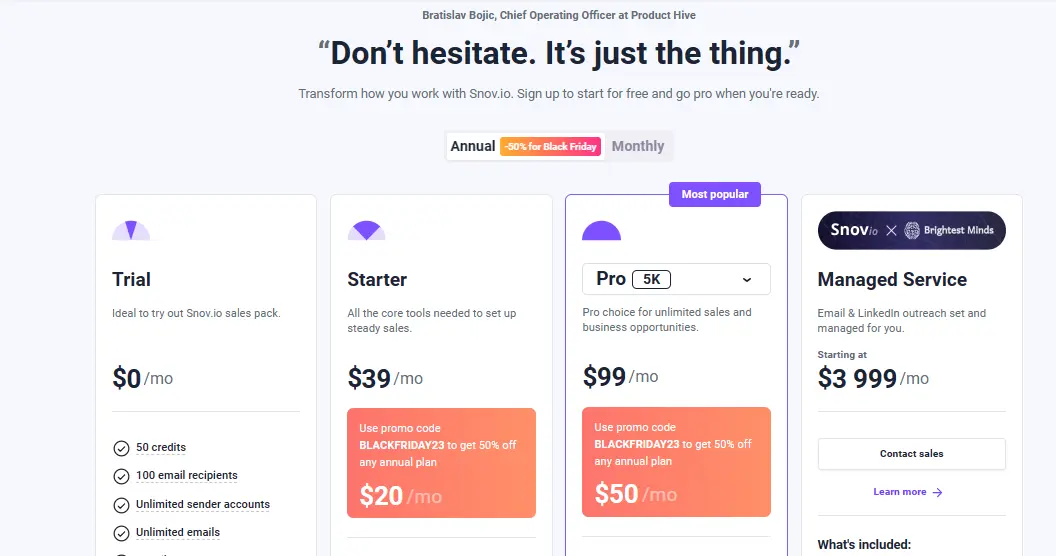Click the Snov.io Brightest Minds logo
Image resolution: width=1056 pixels, height=556 pixels.
[x=911, y=230]
